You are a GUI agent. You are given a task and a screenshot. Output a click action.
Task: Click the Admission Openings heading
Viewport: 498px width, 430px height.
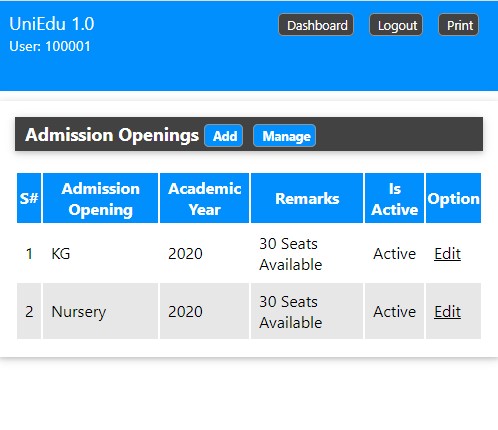112,135
